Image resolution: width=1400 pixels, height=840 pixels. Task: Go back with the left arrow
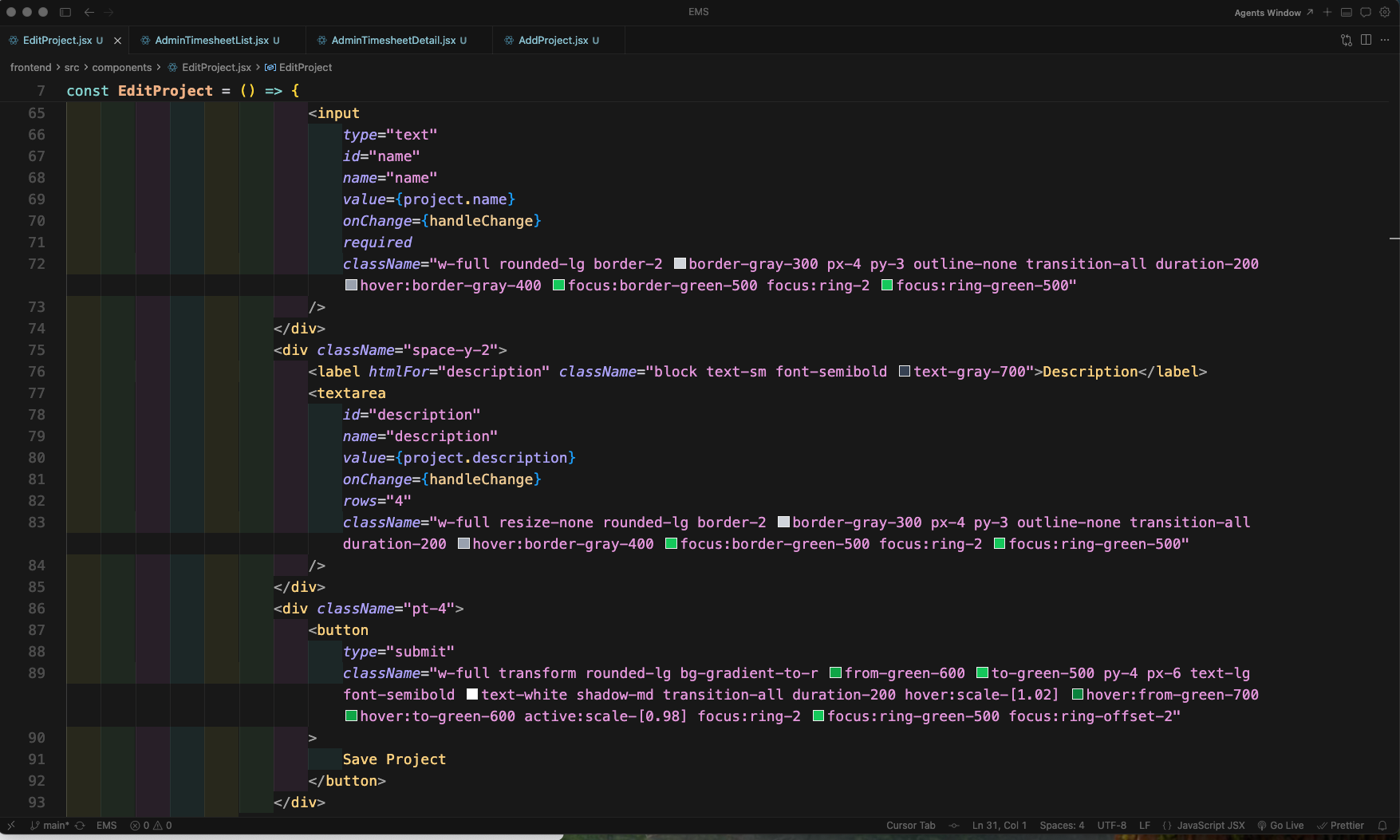point(89,12)
